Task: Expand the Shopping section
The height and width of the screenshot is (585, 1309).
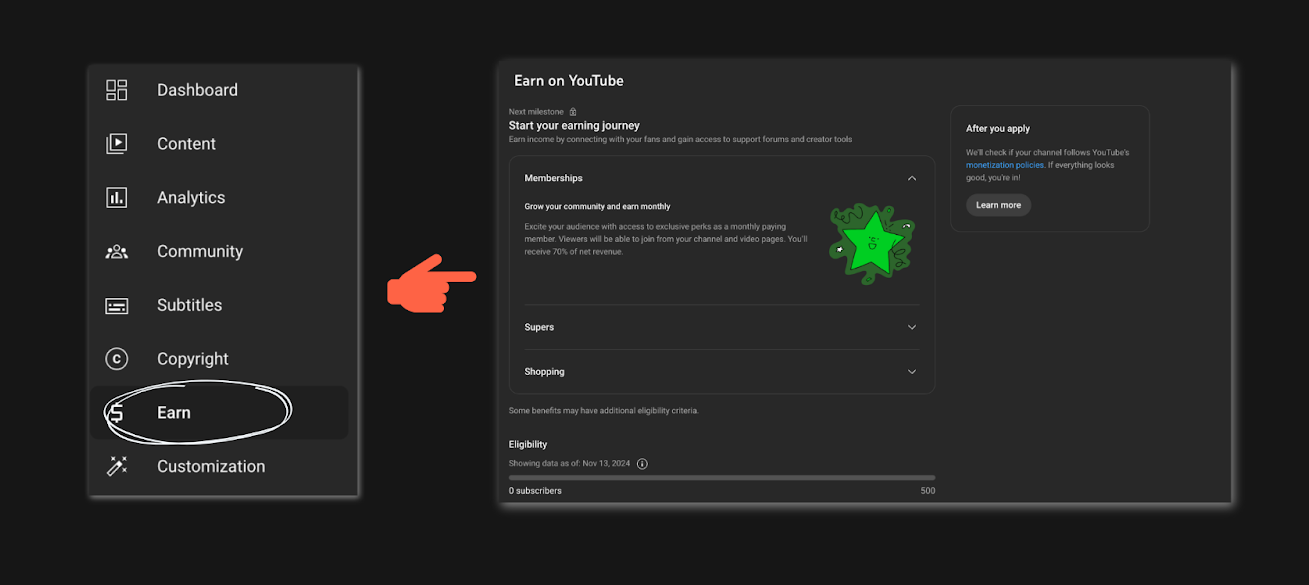Action: coord(911,371)
